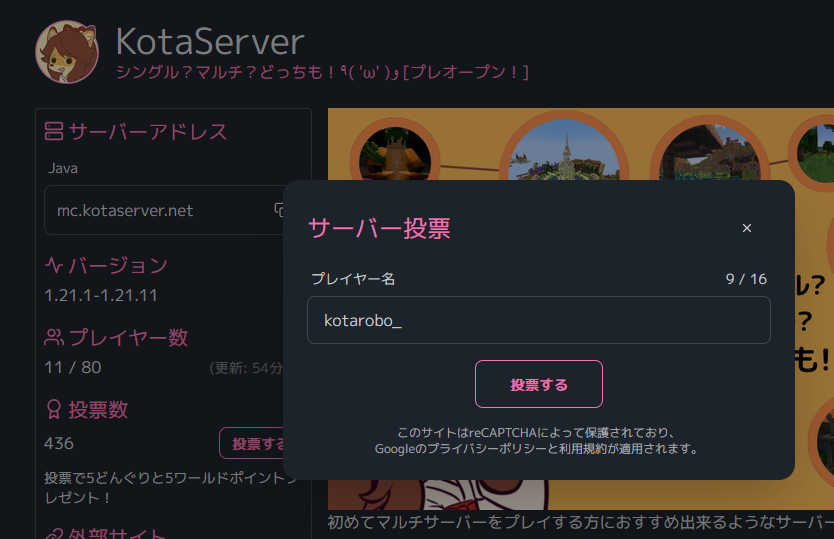
Task: Click the シングル？マルチ？ tagline text
Action: click(322, 72)
